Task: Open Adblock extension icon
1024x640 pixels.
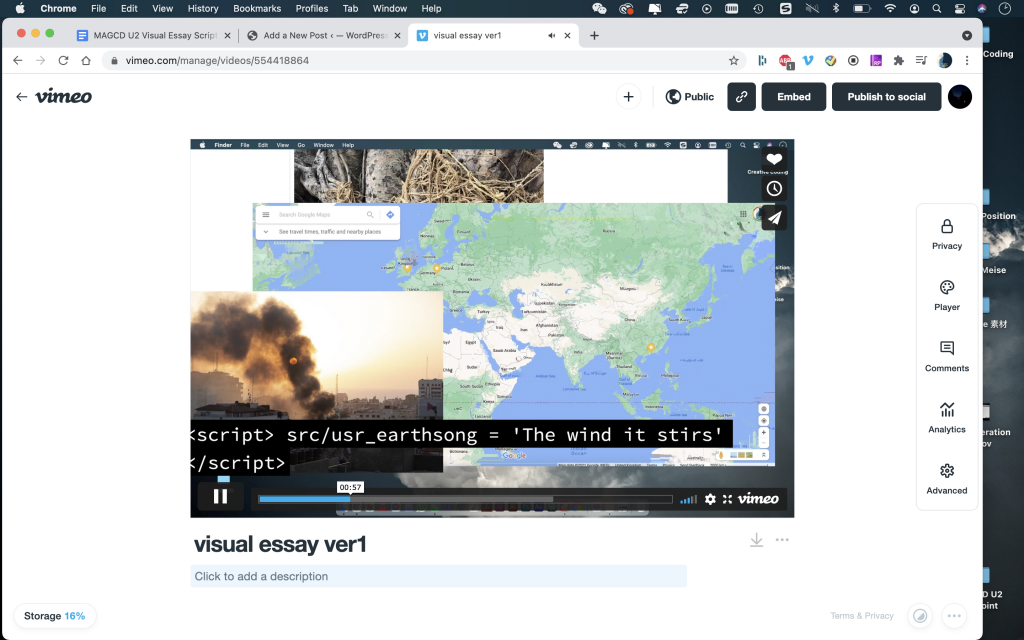Action: pyautogui.click(x=786, y=61)
